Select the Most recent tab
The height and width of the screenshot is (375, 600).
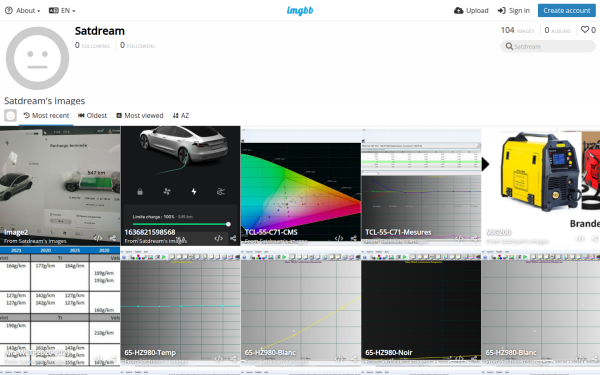[x=46, y=116]
